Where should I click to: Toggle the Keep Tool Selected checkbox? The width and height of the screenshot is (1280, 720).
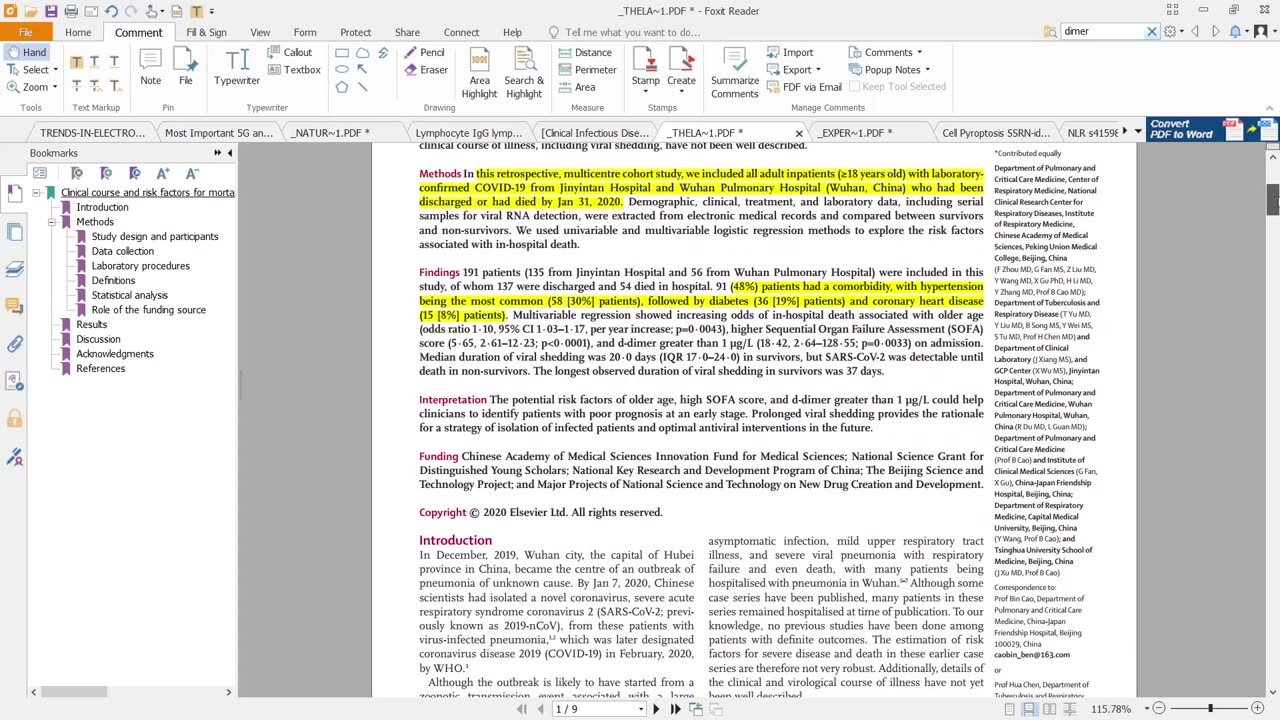tap(897, 87)
